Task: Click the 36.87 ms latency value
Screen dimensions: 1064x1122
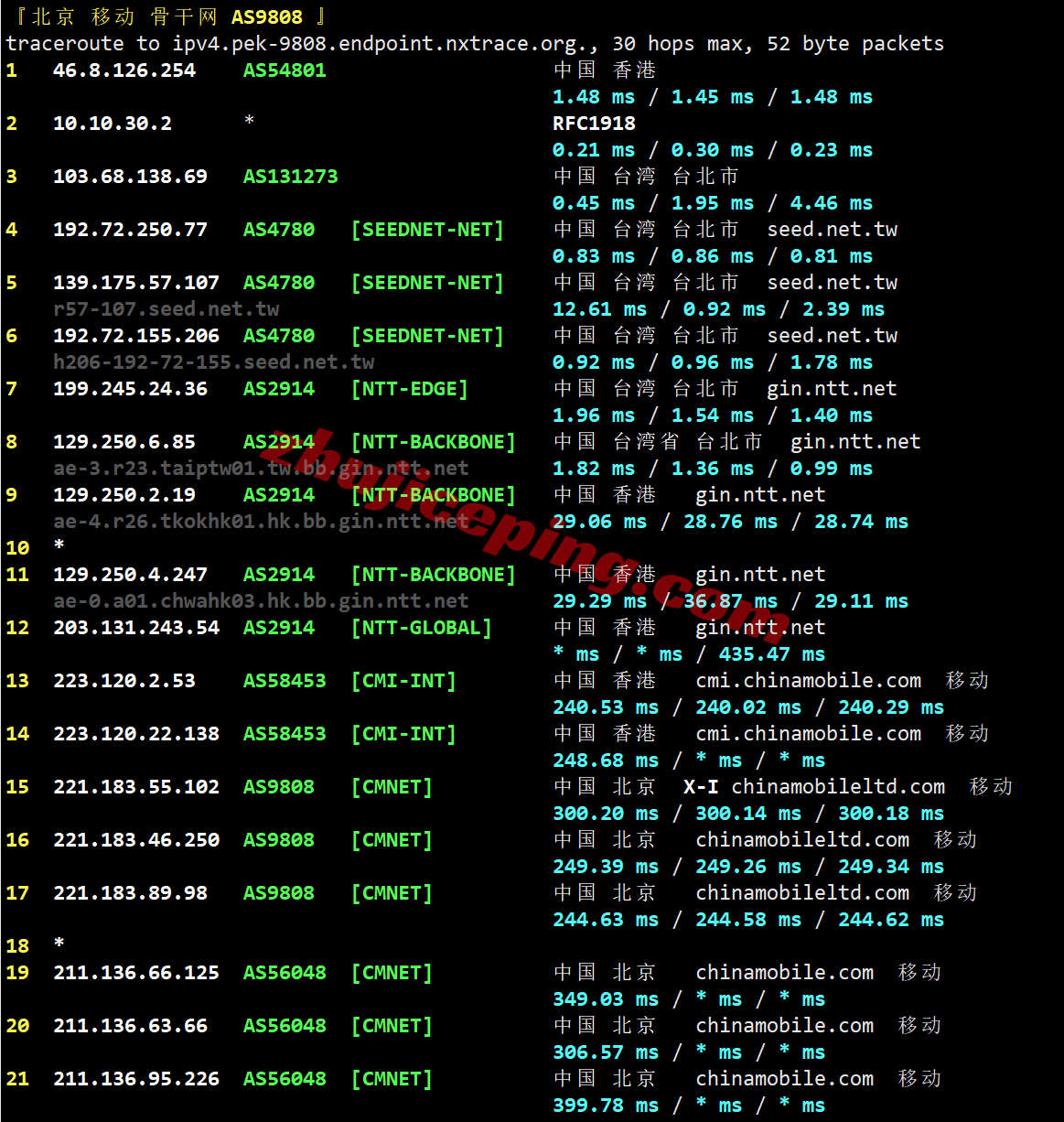Action: [731, 601]
